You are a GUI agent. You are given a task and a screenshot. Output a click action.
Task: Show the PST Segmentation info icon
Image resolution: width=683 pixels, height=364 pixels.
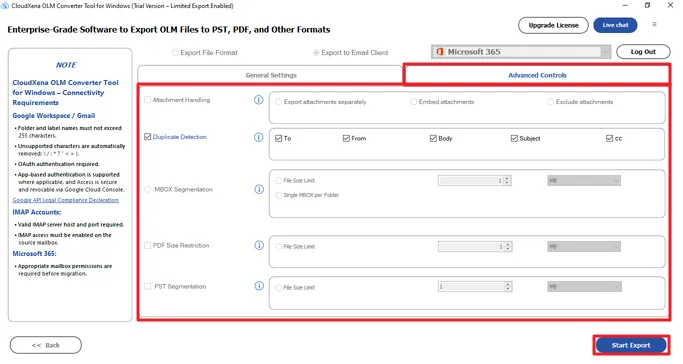(259, 286)
